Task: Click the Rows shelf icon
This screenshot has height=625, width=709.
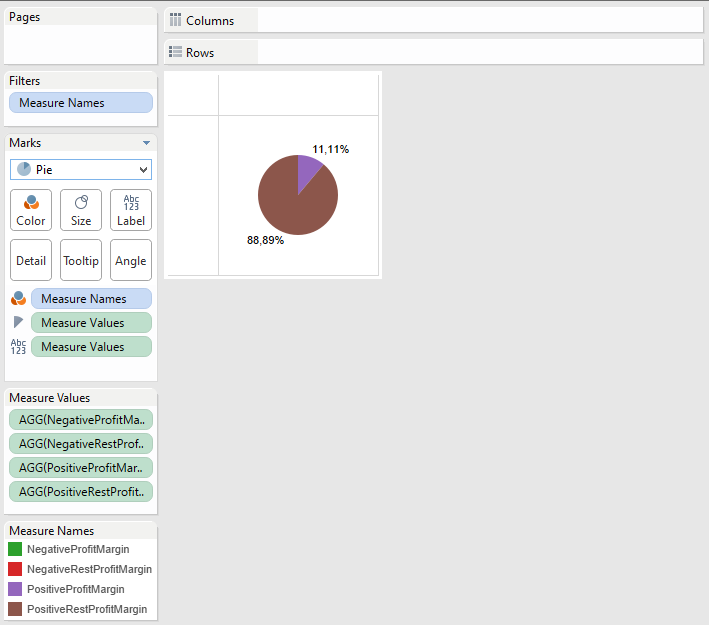Action: pyautogui.click(x=175, y=52)
